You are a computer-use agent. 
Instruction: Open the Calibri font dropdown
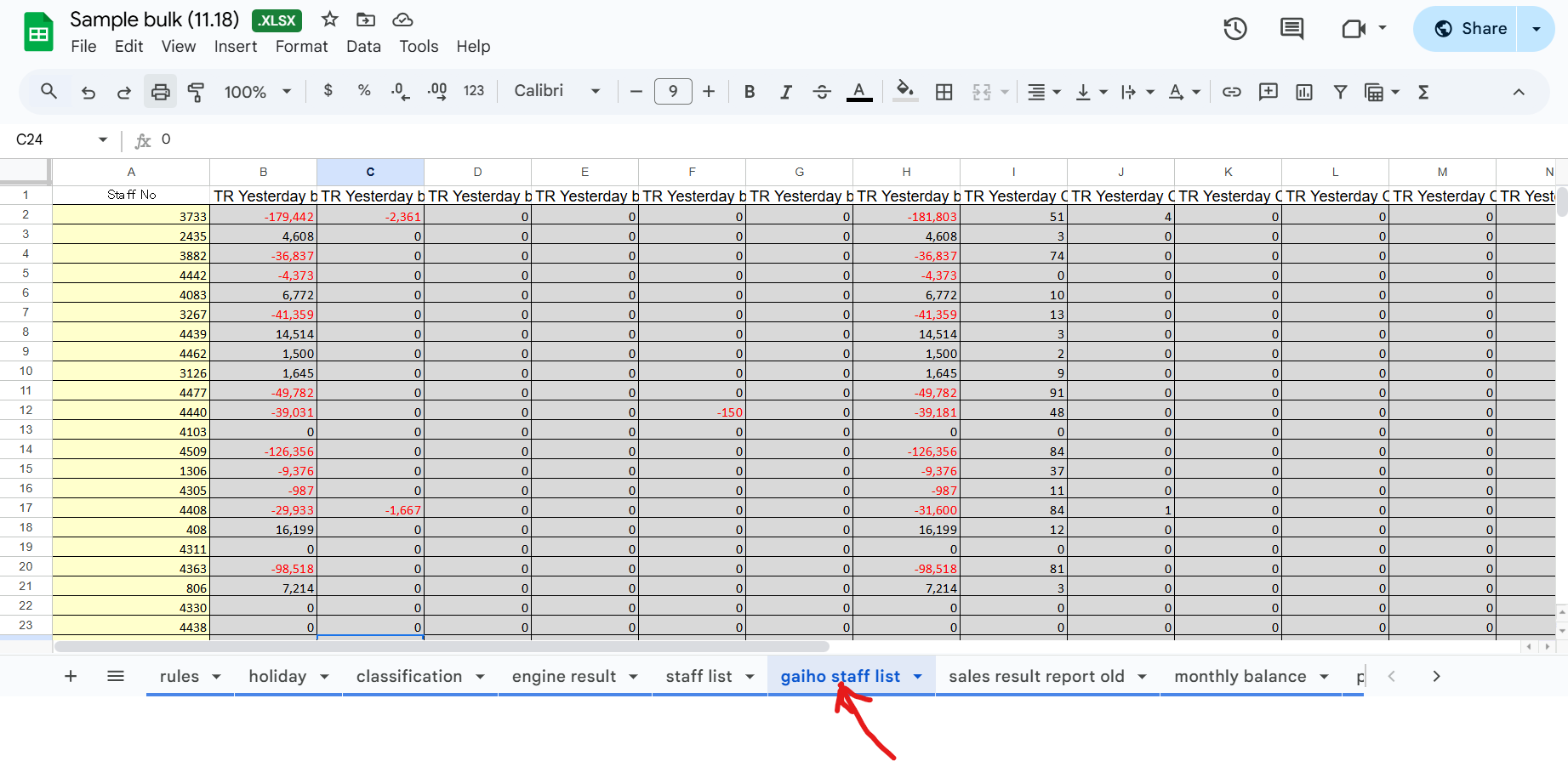click(556, 91)
